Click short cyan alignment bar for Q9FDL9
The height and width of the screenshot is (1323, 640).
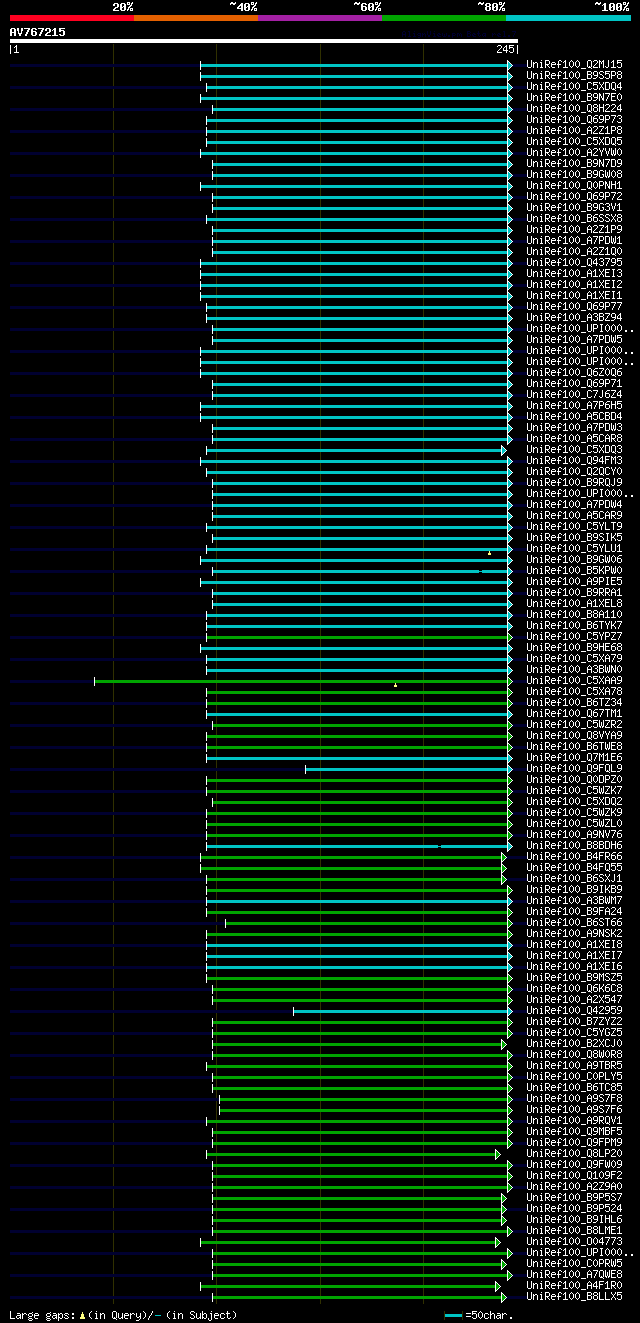408,769
